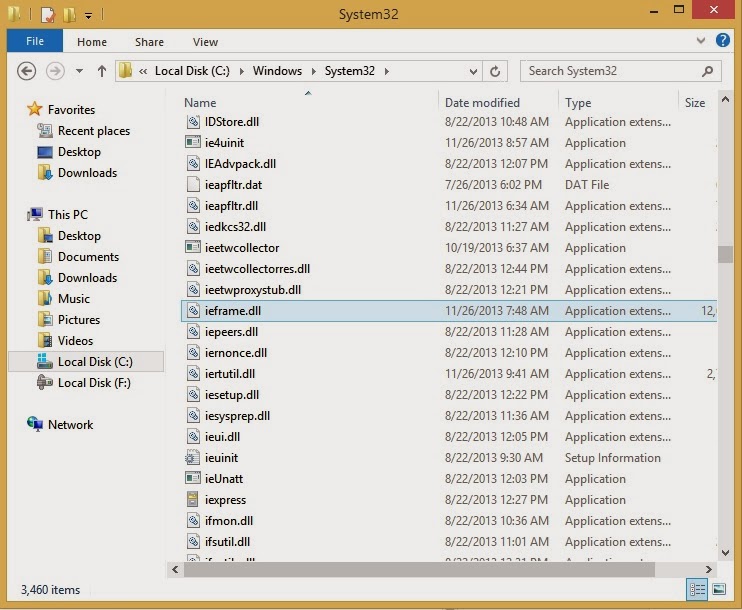Sort by the Size column header

tap(695, 103)
